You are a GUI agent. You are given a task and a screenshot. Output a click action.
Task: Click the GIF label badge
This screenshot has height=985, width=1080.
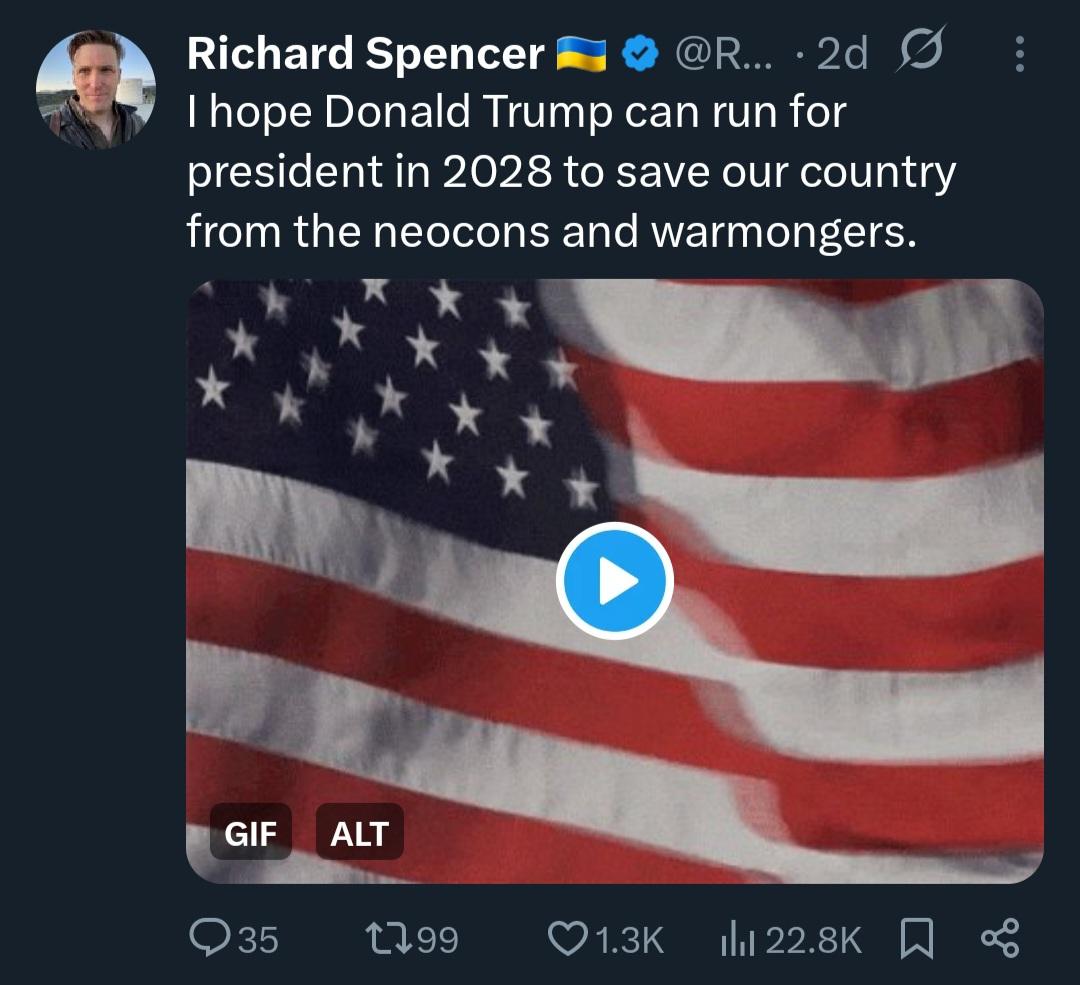(x=250, y=832)
